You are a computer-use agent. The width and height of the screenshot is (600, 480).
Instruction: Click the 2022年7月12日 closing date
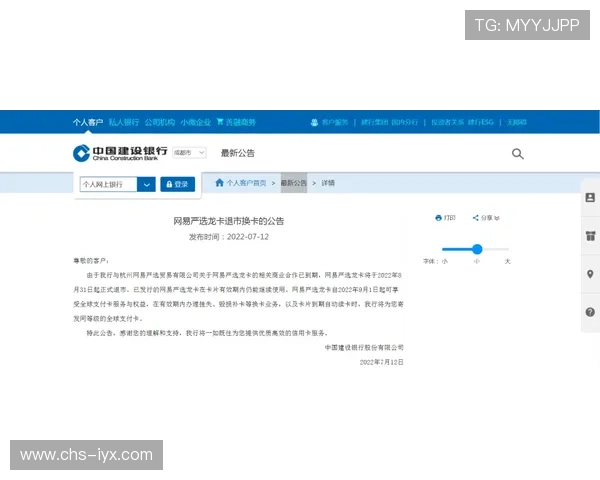(x=382, y=362)
